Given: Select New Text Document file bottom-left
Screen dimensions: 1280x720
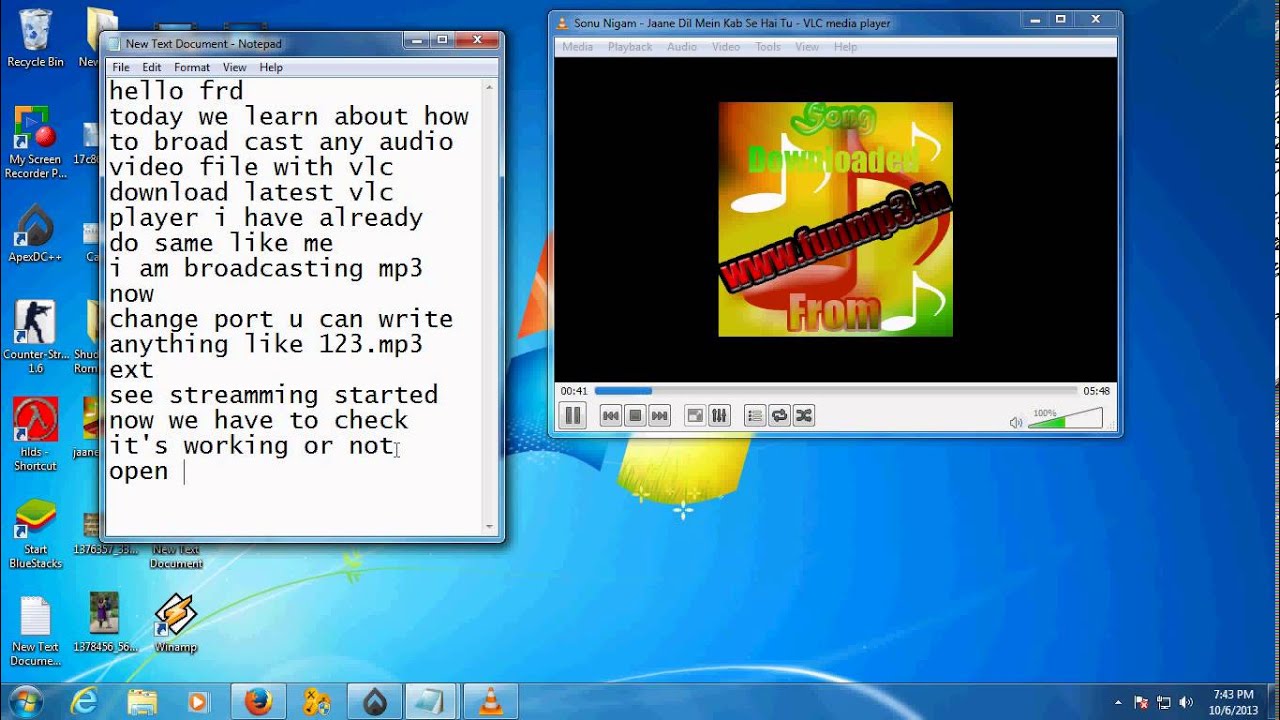Looking at the screenshot, I should tap(35, 630).
